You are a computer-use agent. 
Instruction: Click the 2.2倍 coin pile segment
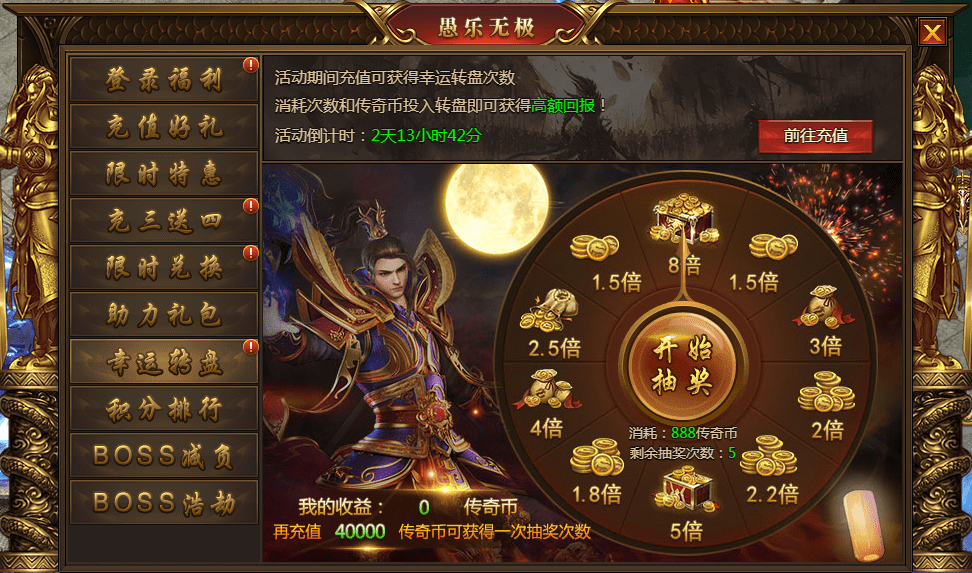pyautogui.click(x=771, y=471)
